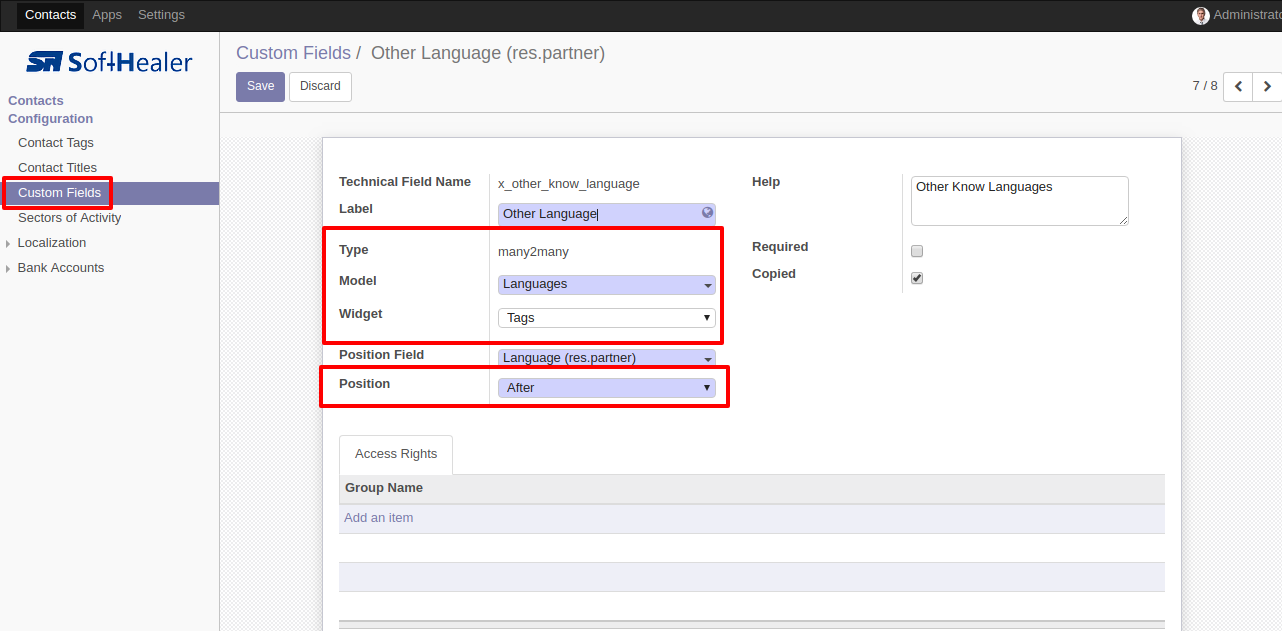The width and height of the screenshot is (1282, 631).
Task: Click the Contacts sidebar heading
Action: tap(36, 101)
